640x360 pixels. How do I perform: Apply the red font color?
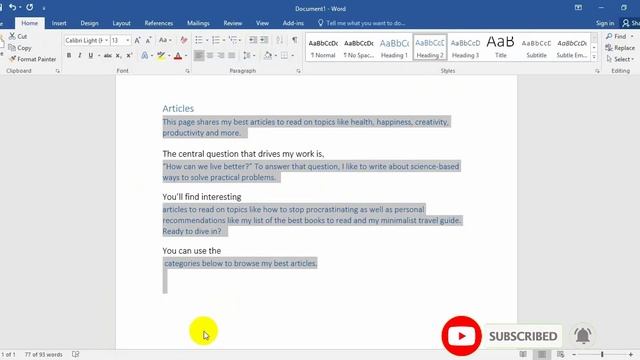[x=178, y=56]
